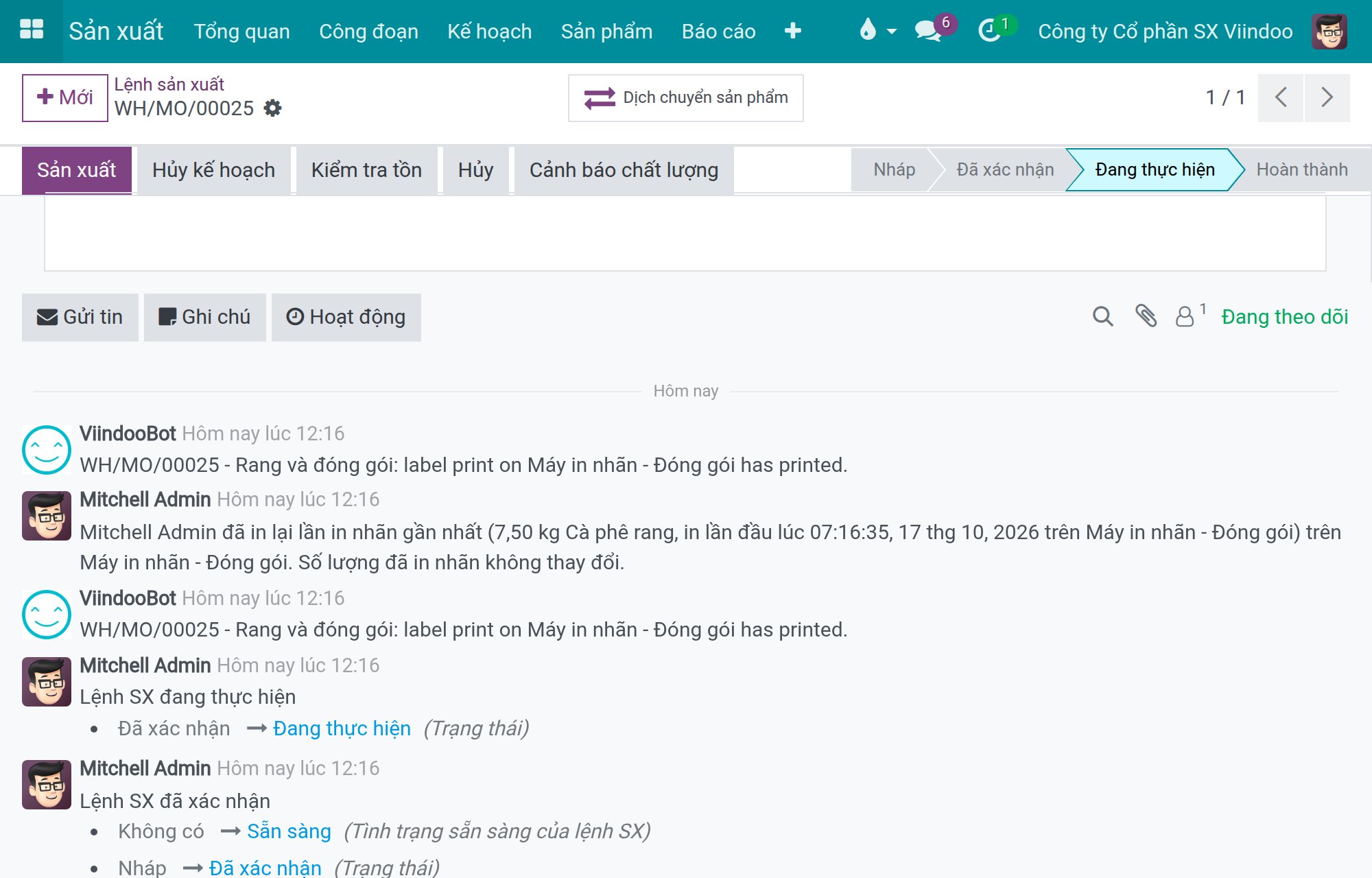Go to the next record arrow
Image resolution: width=1372 pixels, height=878 pixels.
[1327, 97]
